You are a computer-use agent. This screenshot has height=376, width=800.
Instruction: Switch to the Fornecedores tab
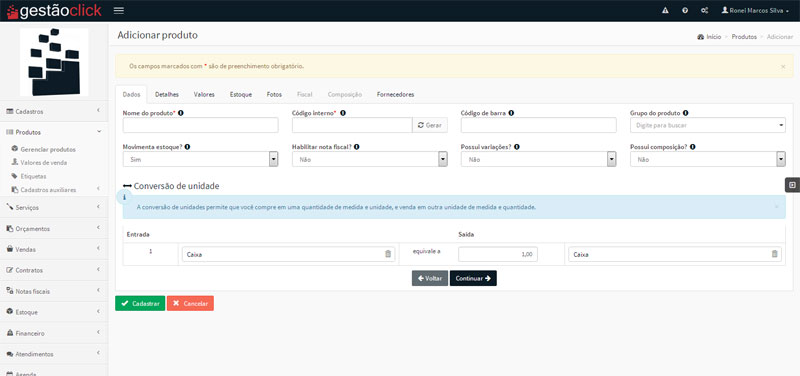(x=395, y=94)
